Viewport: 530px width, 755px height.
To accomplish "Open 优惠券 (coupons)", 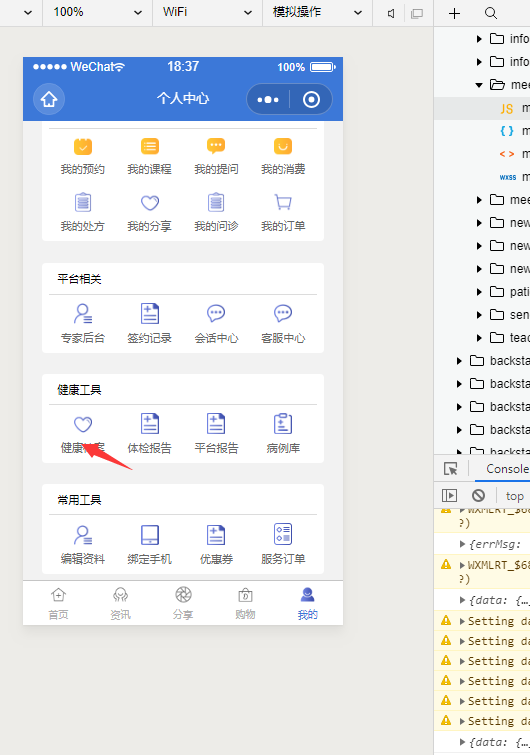I will [216, 545].
